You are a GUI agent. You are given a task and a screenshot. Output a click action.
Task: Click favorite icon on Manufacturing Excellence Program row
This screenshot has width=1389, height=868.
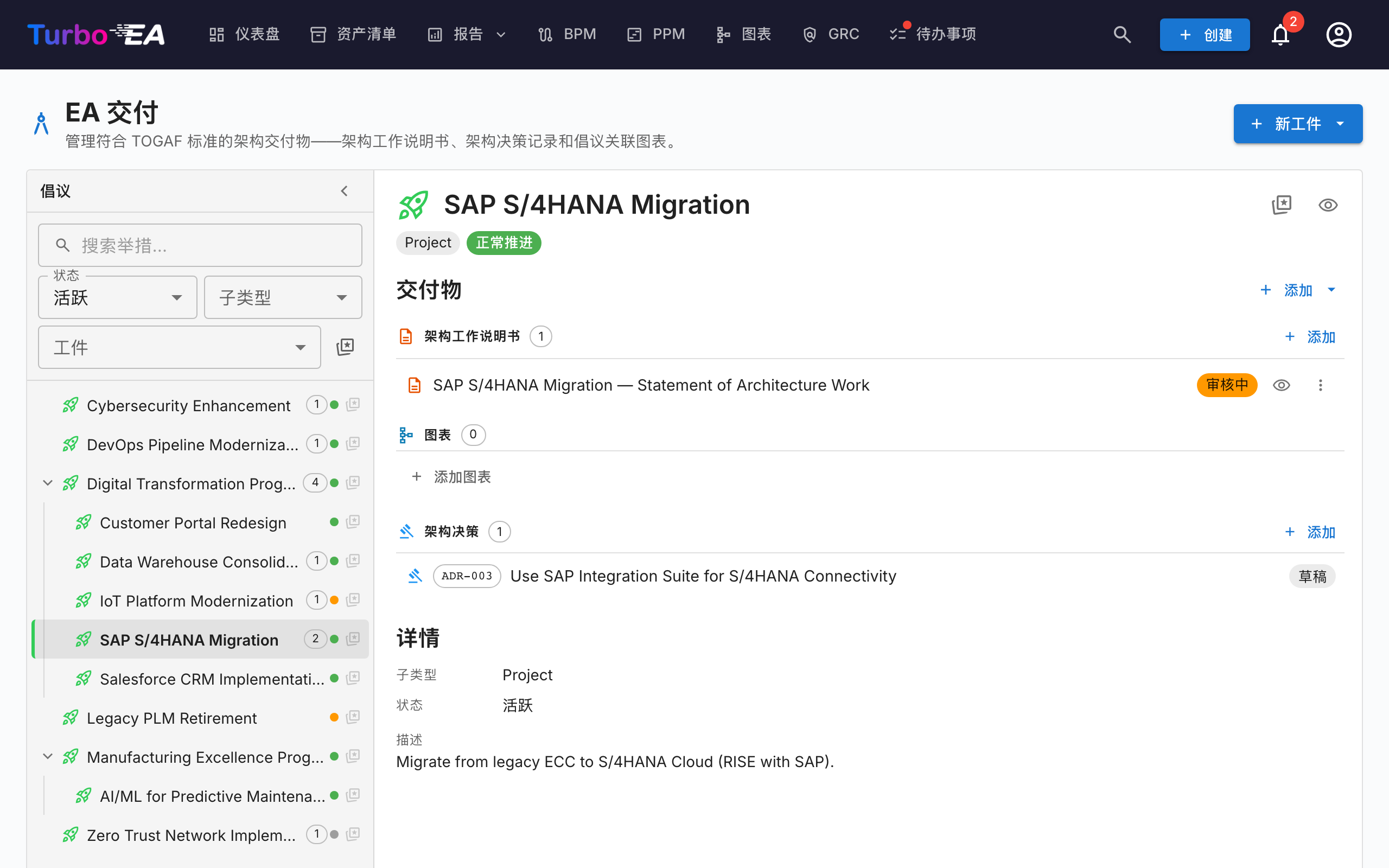[353, 756]
